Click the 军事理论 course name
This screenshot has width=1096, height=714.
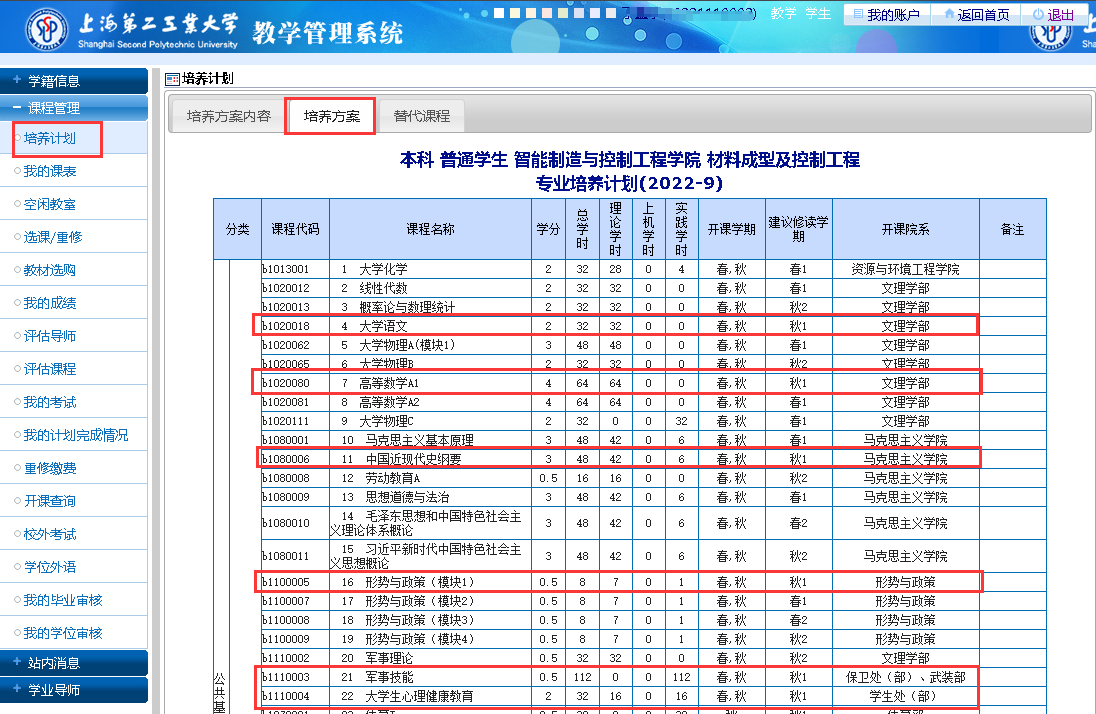coord(389,658)
